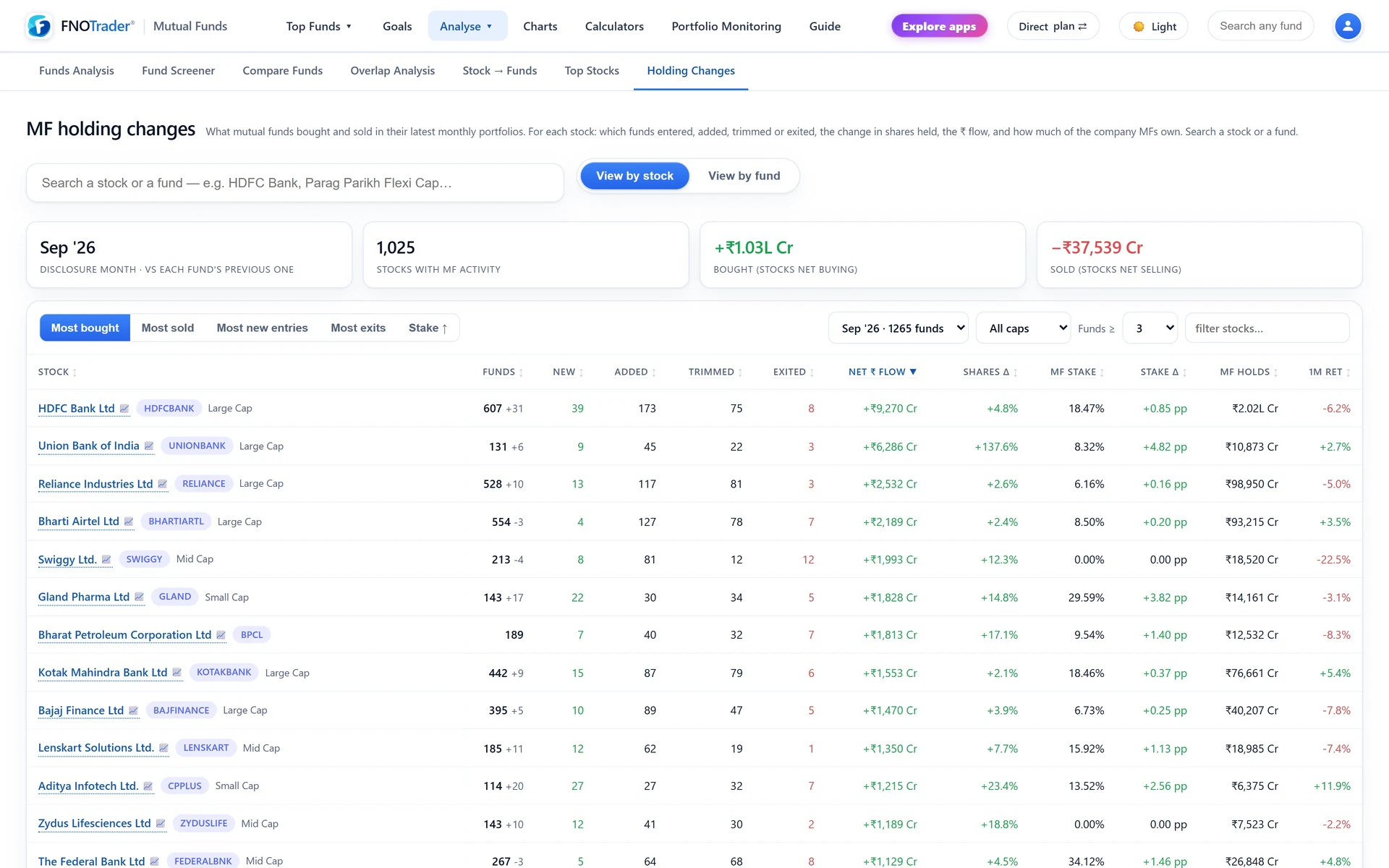Open the HDFC Bank Ltd link
This screenshot has height=868, width=1389.
77,409
